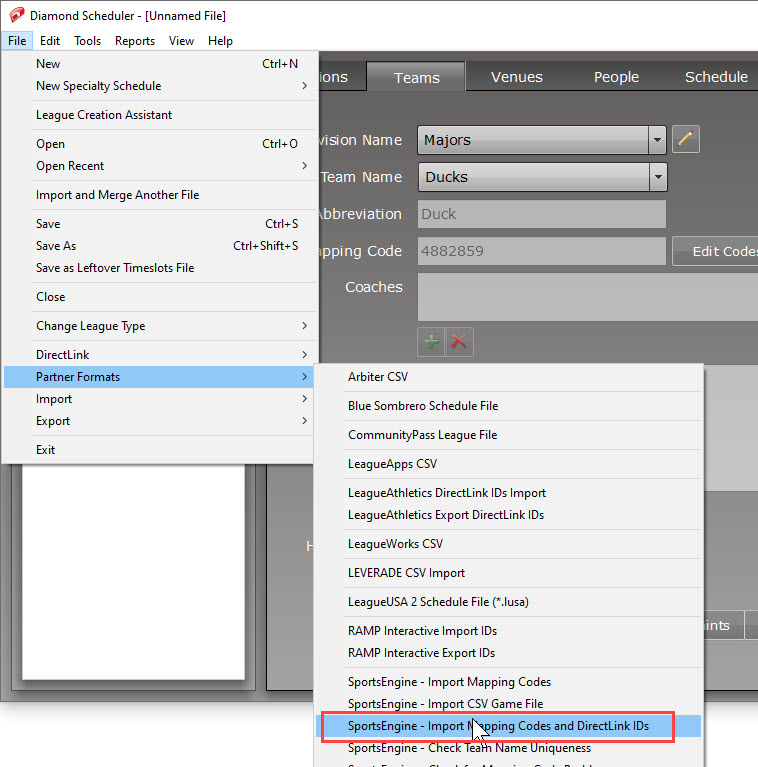Image resolution: width=758 pixels, height=767 pixels.
Task: Expand the Export submenu
Action: point(160,421)
